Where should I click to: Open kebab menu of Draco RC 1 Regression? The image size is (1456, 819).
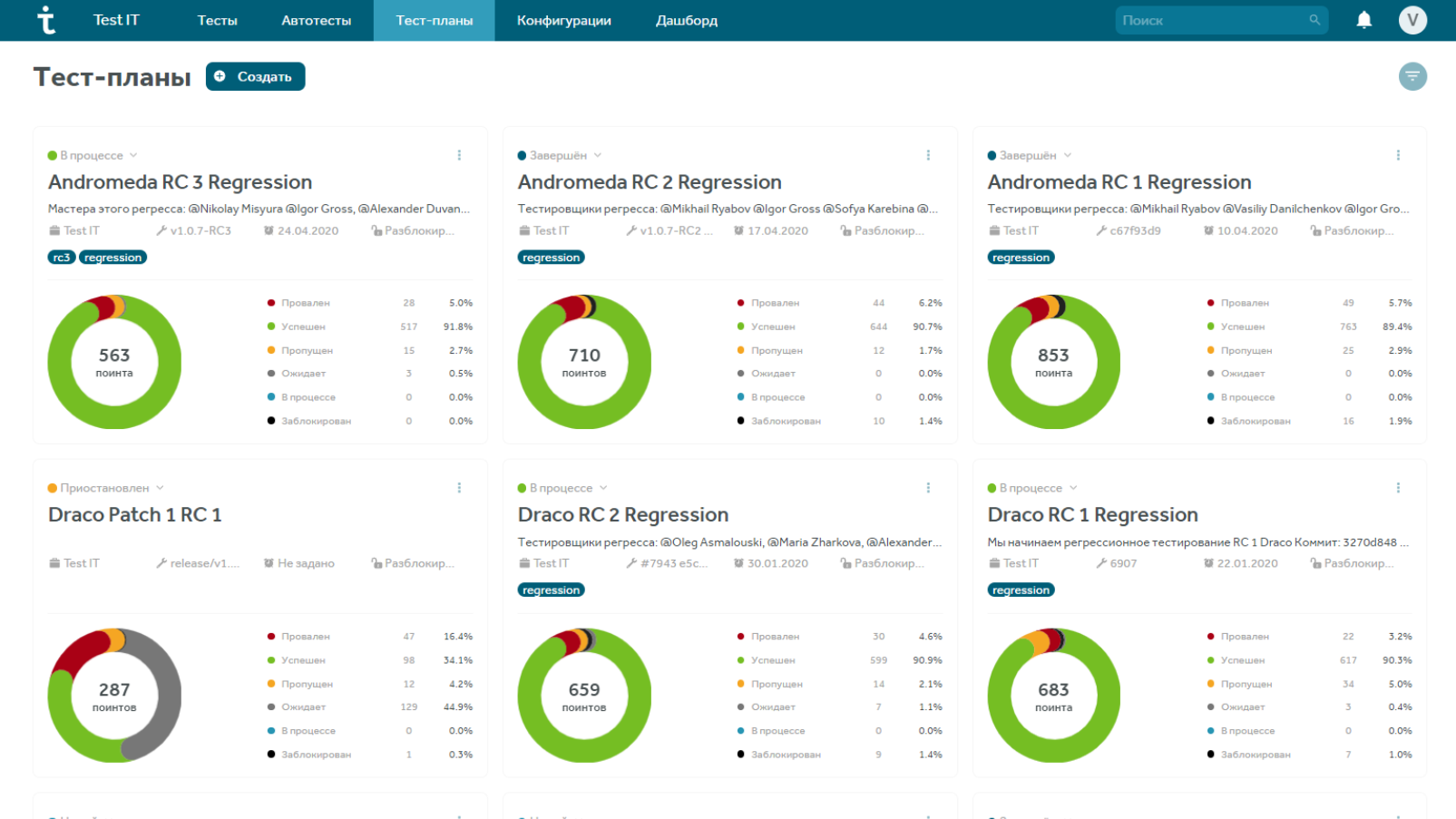coord(1398,488)
